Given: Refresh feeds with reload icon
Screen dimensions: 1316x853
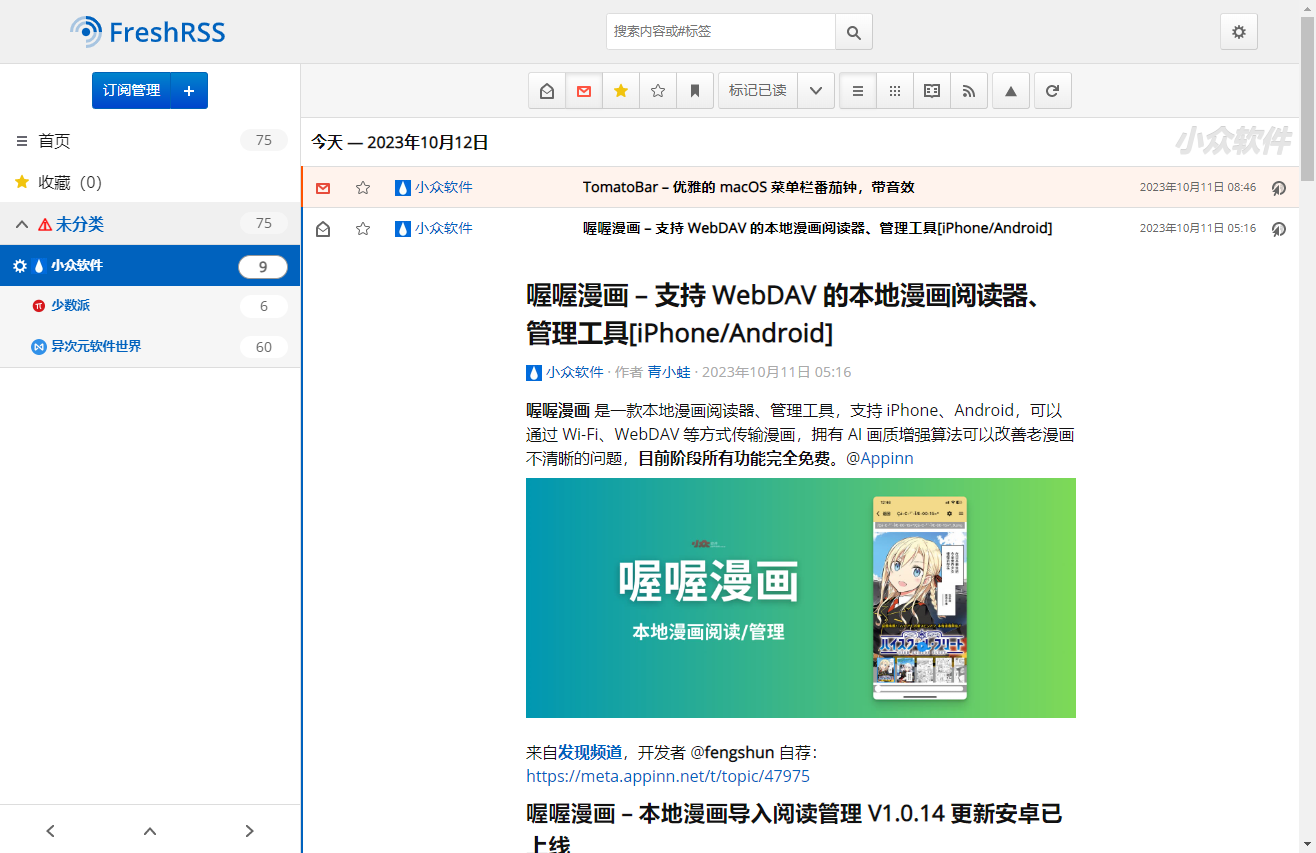Looking at the screenshot, I should (1052, 90).
